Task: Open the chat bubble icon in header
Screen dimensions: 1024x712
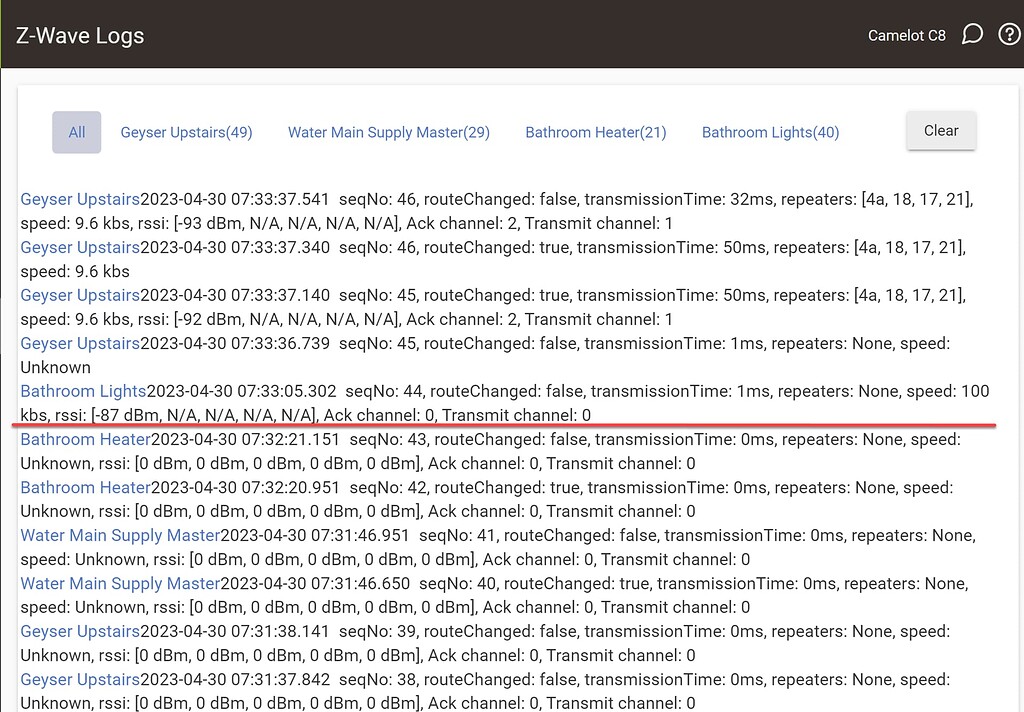Action: coord(971,35)
